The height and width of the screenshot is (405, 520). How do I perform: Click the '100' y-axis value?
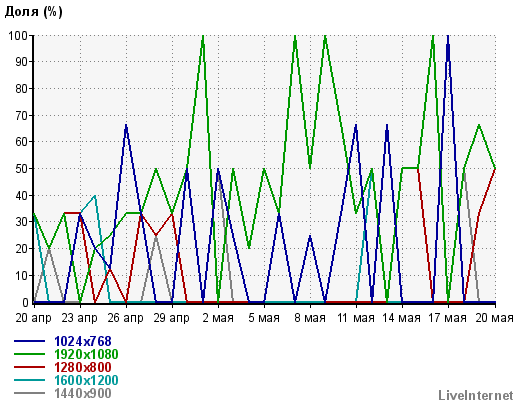click(x=19, y=35)
